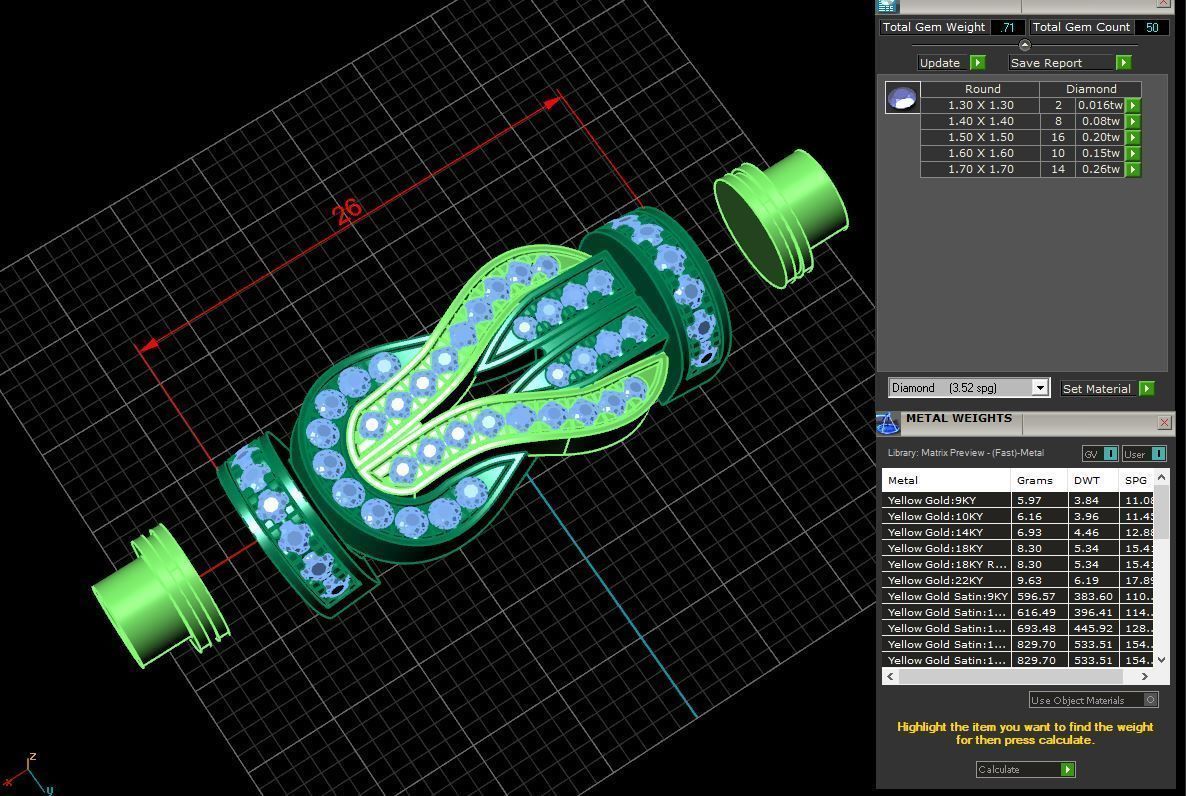Screen dimensions: 1186x796
Task: Close the gem report panel
Action: click(x=1164, y=4)
